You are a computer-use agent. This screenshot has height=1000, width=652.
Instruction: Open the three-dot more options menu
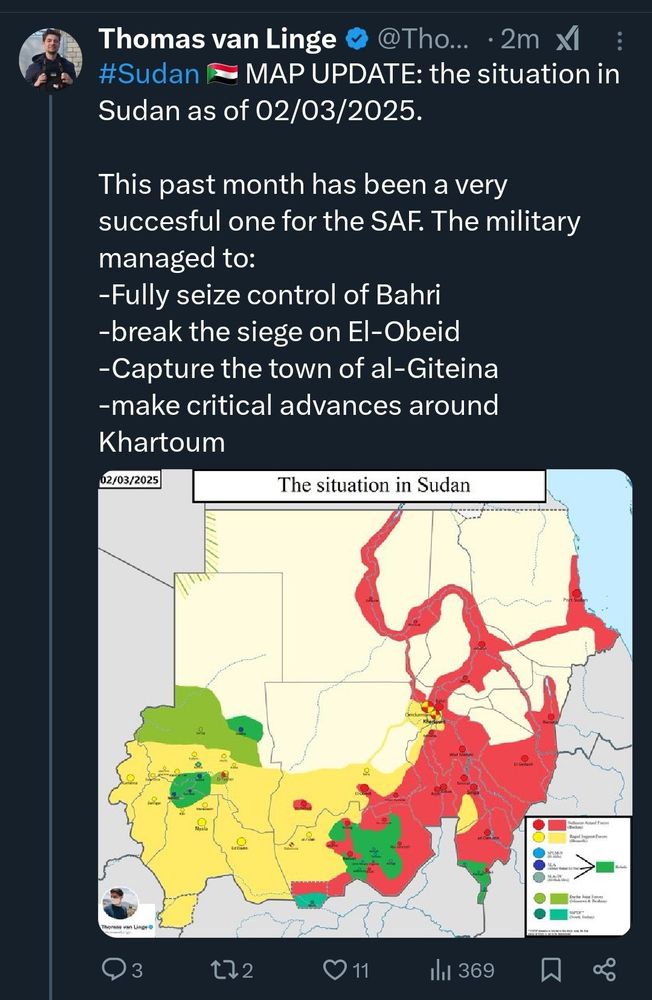coord(619,41)
